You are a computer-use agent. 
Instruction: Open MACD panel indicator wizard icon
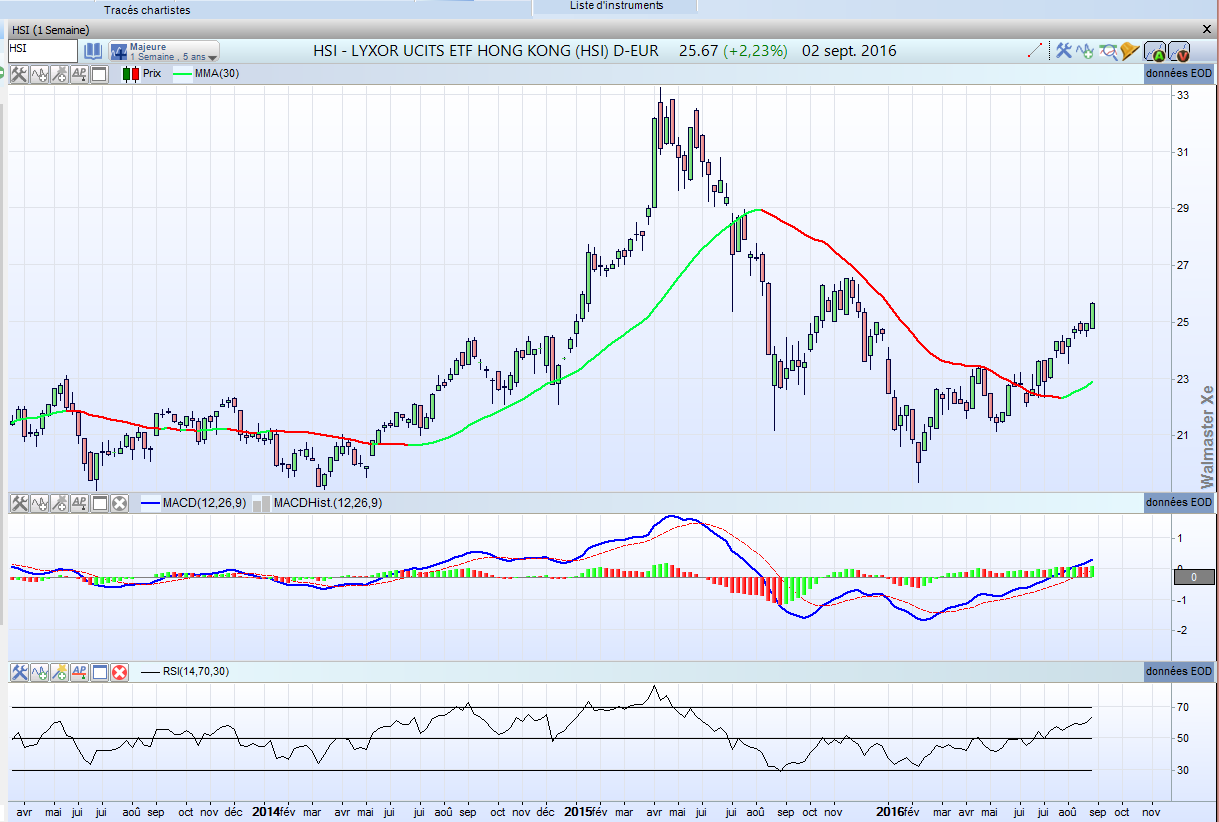pyautogui.click(x=59, y=503)
